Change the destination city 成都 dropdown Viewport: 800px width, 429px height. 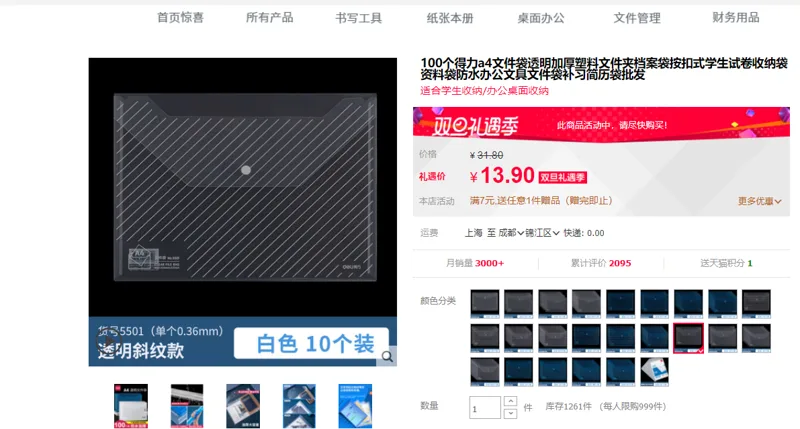pos(511,233)
